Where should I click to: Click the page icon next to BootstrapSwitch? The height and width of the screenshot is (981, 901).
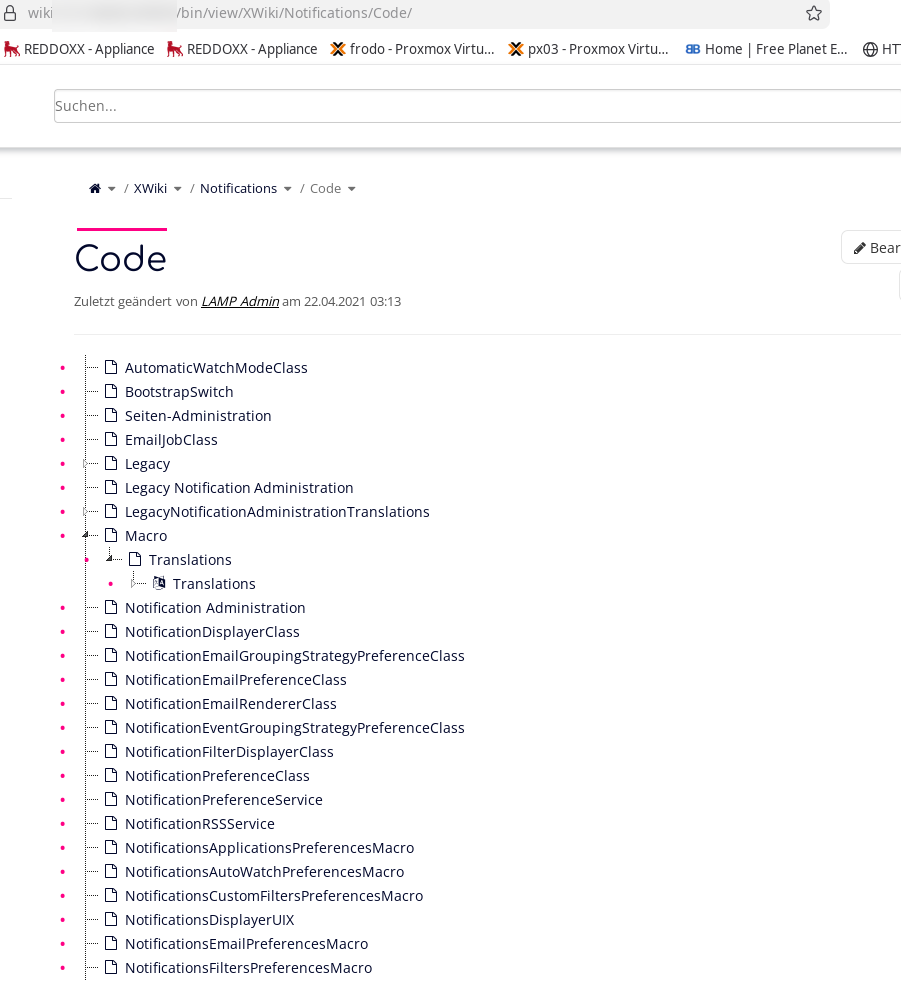coord(111,392)
